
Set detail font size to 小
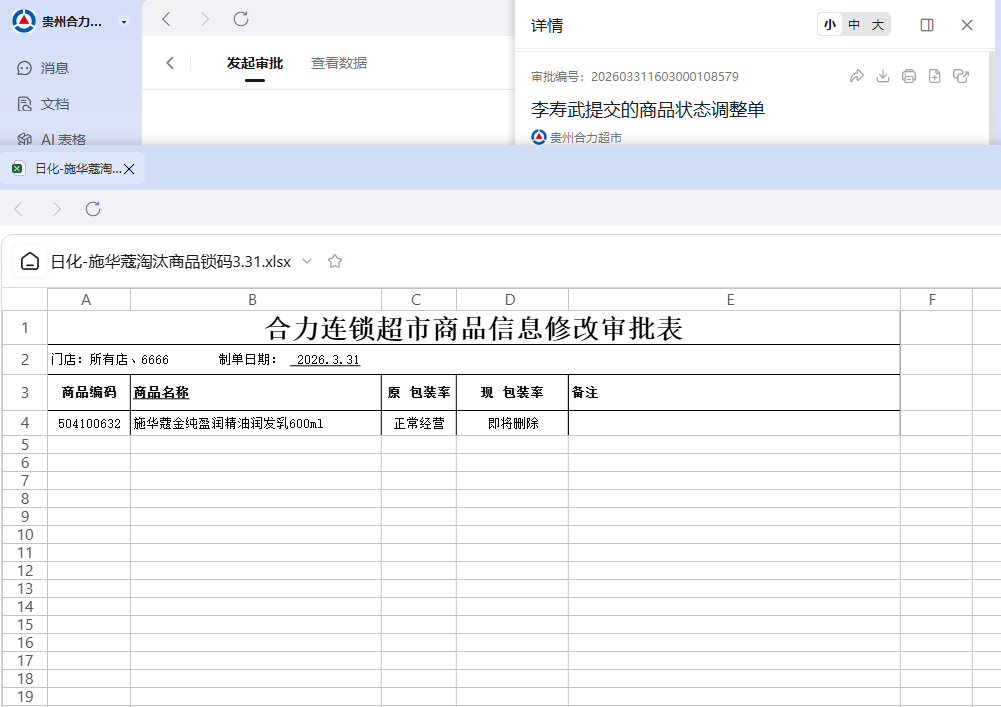point(830,25)
